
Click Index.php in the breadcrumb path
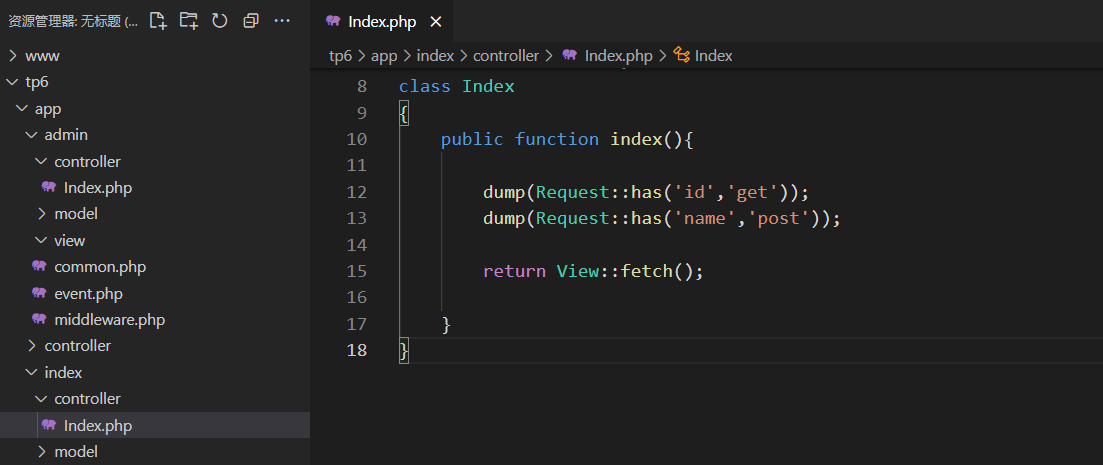(x=618, y=56)
